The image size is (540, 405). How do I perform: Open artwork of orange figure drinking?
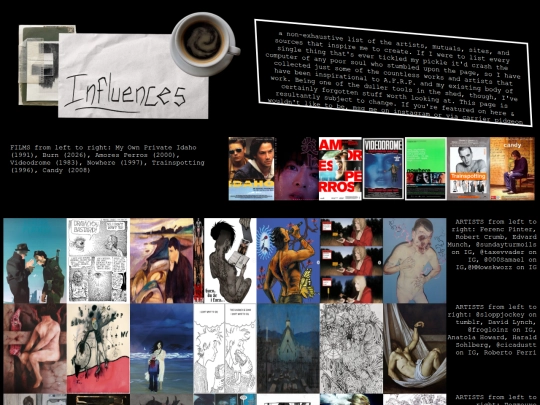pos(288,261)
